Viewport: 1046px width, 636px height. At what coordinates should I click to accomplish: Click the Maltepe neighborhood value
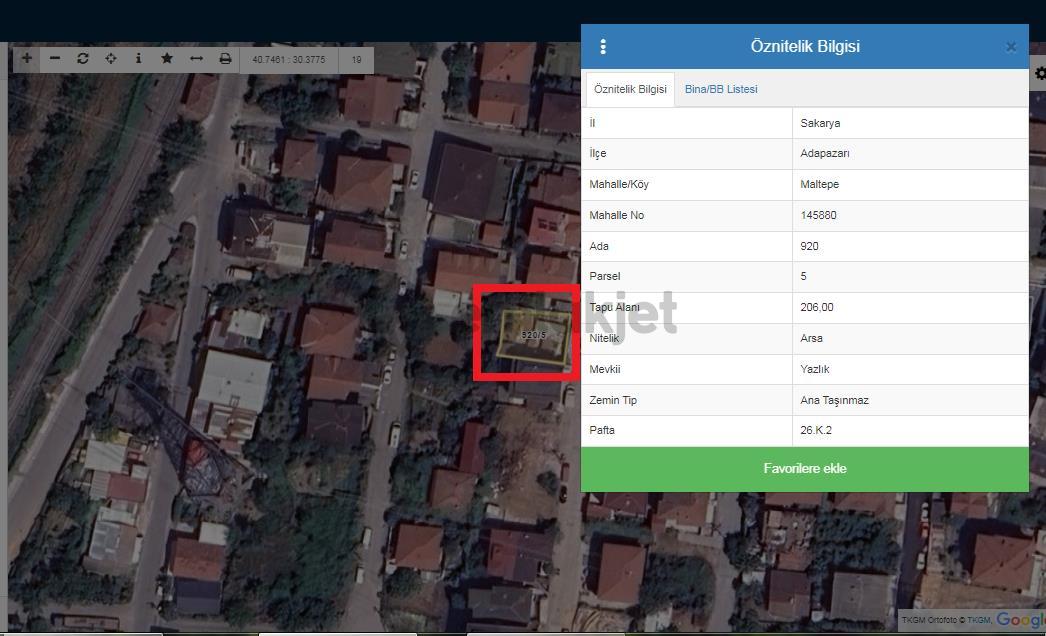pos(819,184)
